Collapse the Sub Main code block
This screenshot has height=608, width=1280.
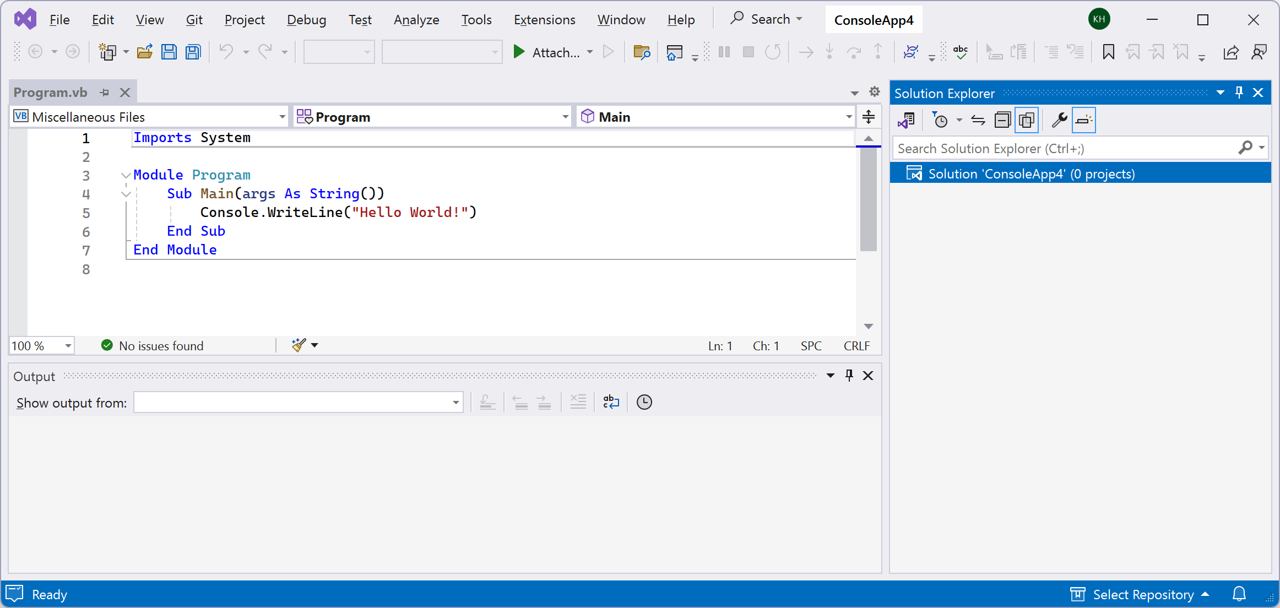pos(126,194)
